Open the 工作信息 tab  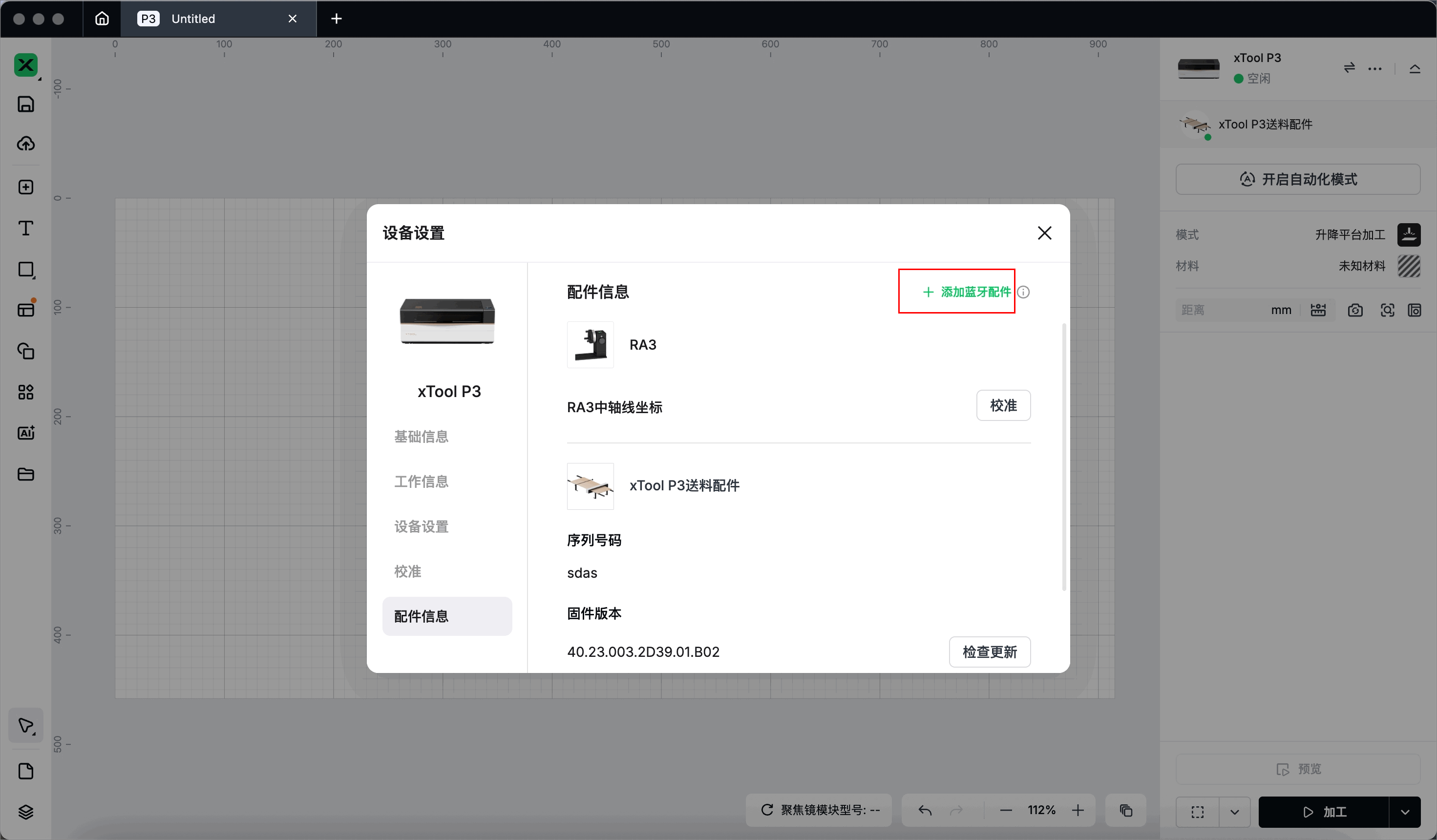(421, 482)
